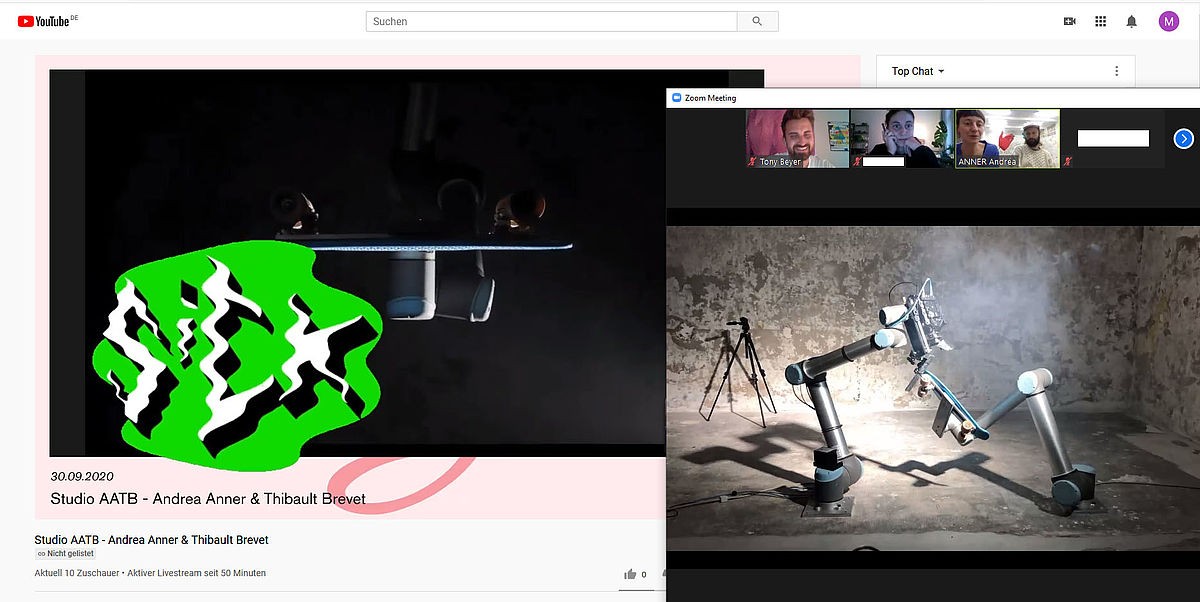
Task: Open the purple M account avatar
Action: tap(1168, 21)
